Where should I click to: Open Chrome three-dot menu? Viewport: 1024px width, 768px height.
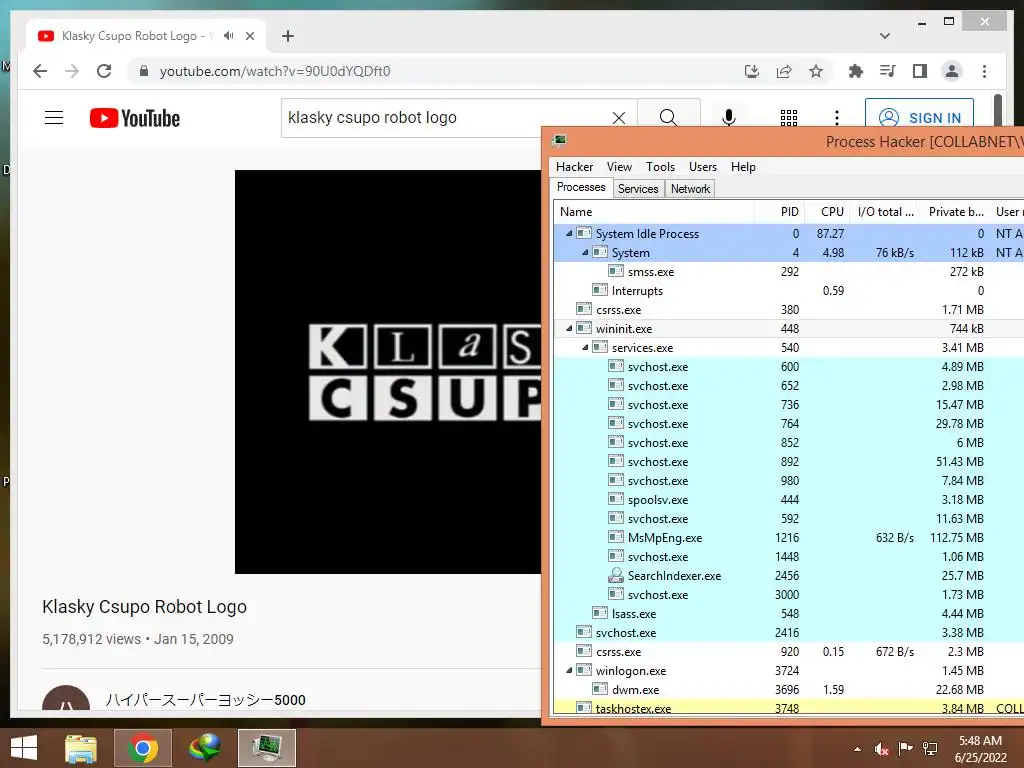click(x=984, y=71)
